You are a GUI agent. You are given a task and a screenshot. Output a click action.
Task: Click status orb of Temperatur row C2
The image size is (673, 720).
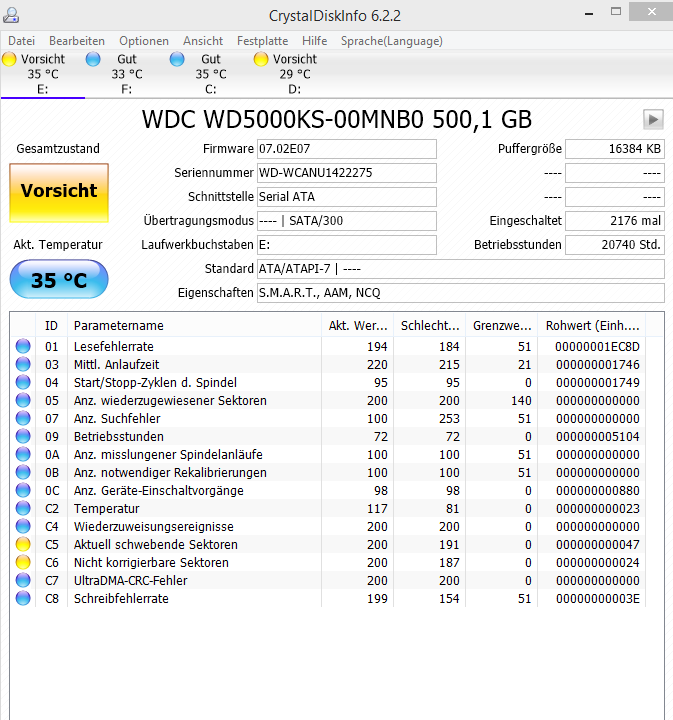tap(23, 508)
